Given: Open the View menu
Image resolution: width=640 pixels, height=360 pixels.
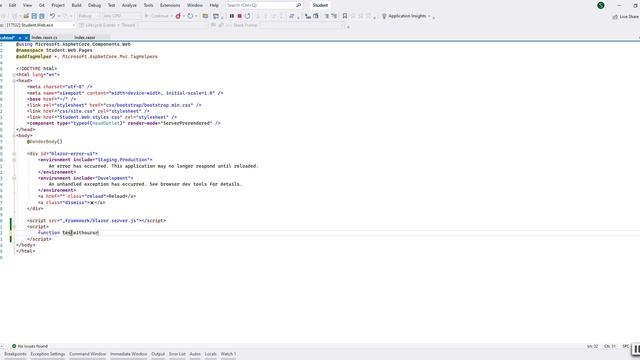Looking at the screenshot, I should pyautogui.click(x=27, y=5).
